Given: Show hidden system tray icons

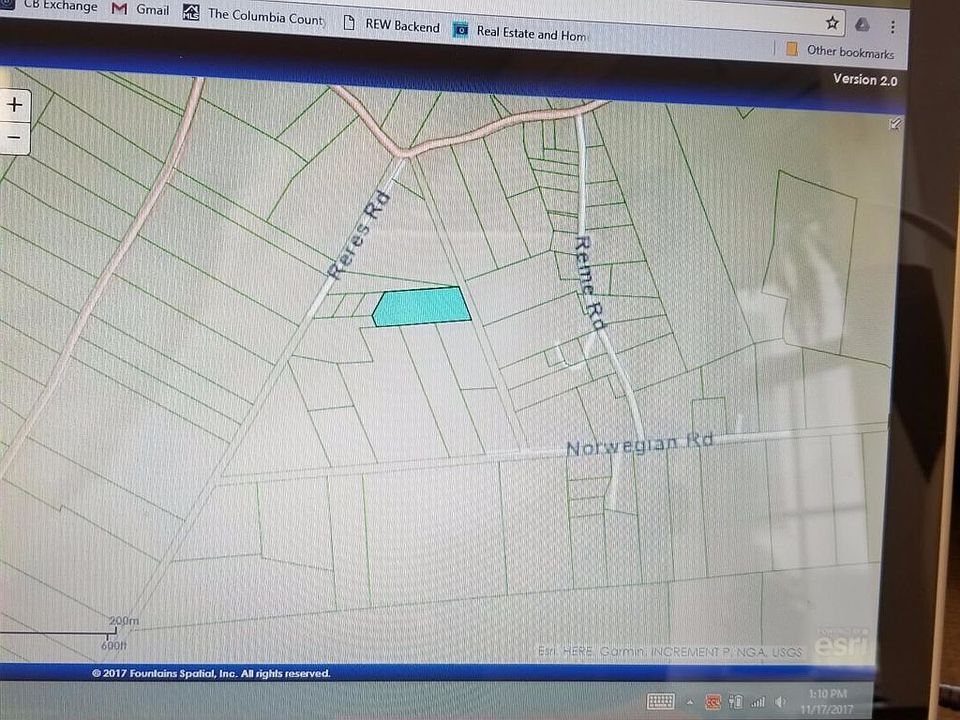Looking at the screenshot, I should point(689,702).
